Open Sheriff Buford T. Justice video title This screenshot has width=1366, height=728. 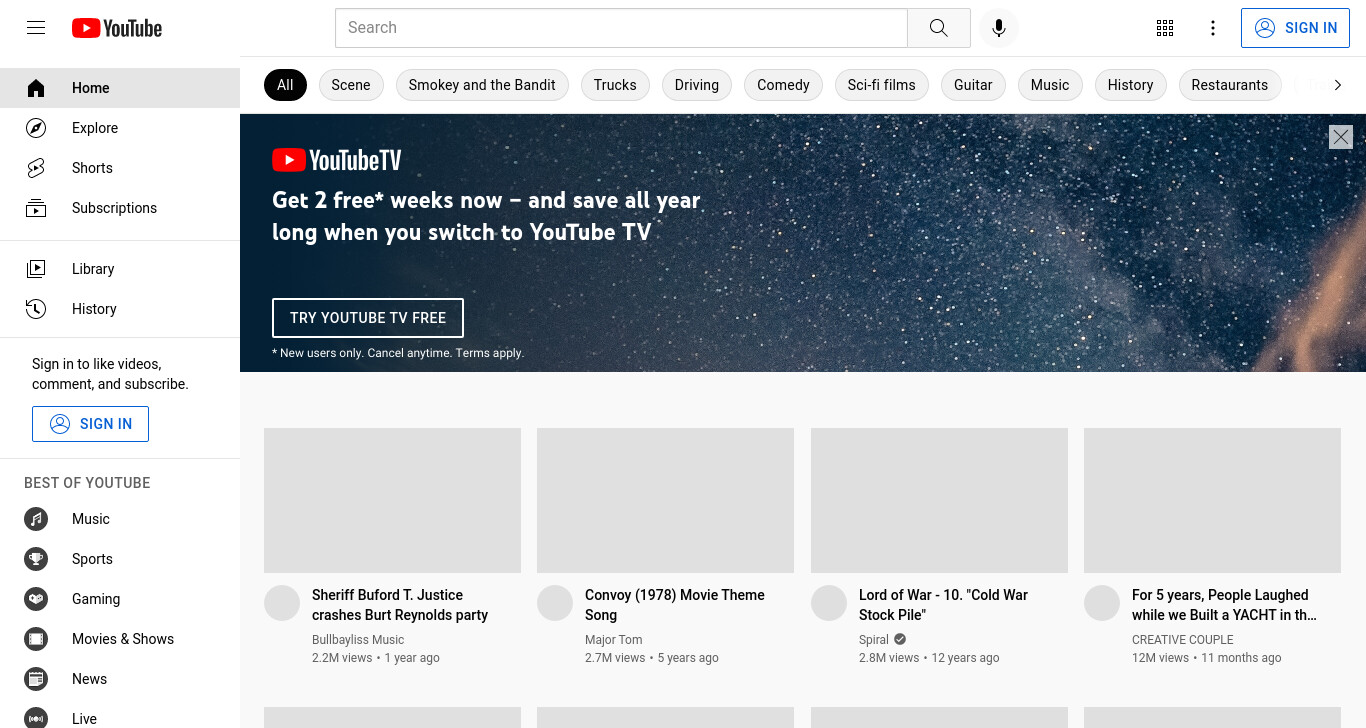(x=400, y=605)
